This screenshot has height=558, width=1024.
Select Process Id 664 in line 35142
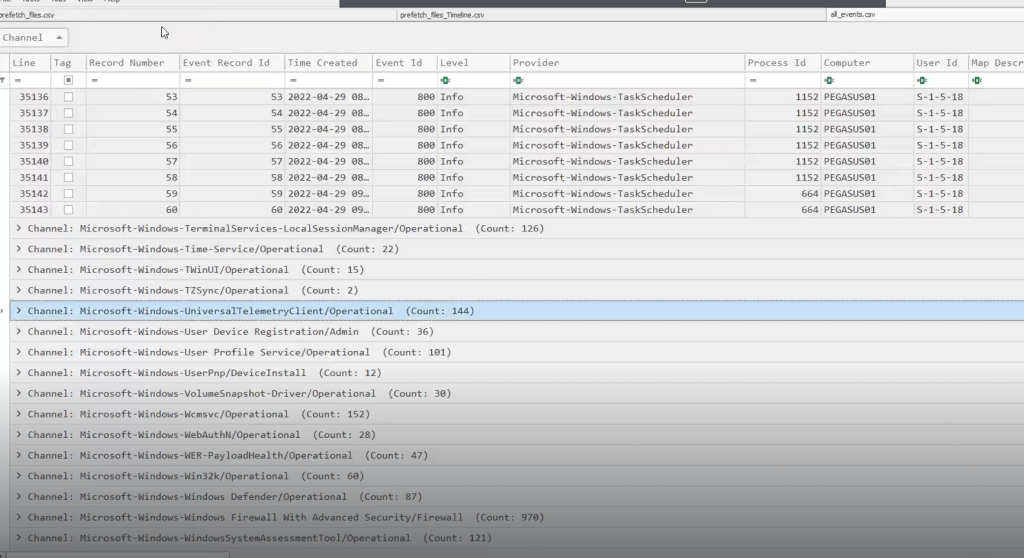(782, 193)
